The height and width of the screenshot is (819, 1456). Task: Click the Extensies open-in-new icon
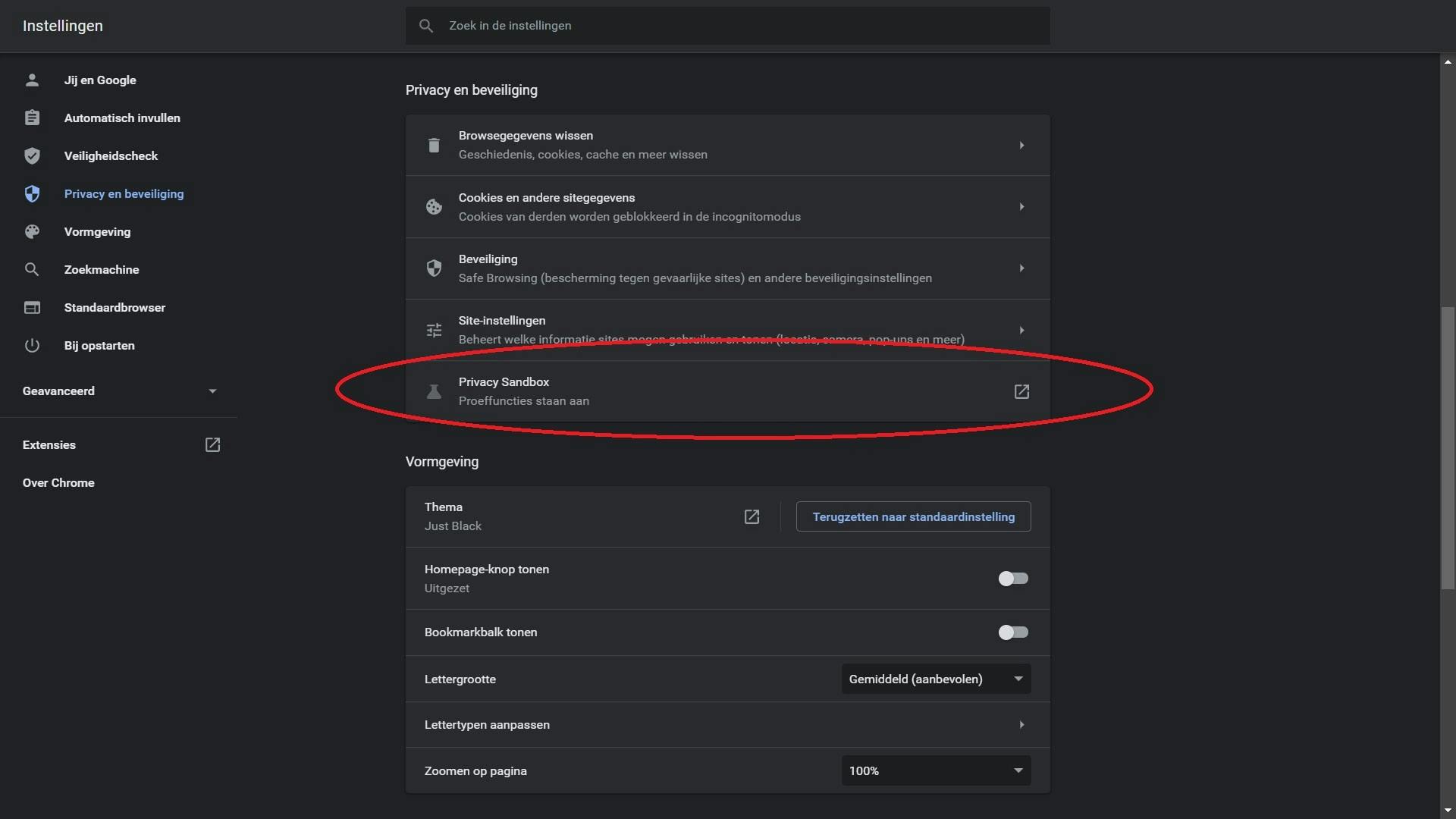(212, 445)
